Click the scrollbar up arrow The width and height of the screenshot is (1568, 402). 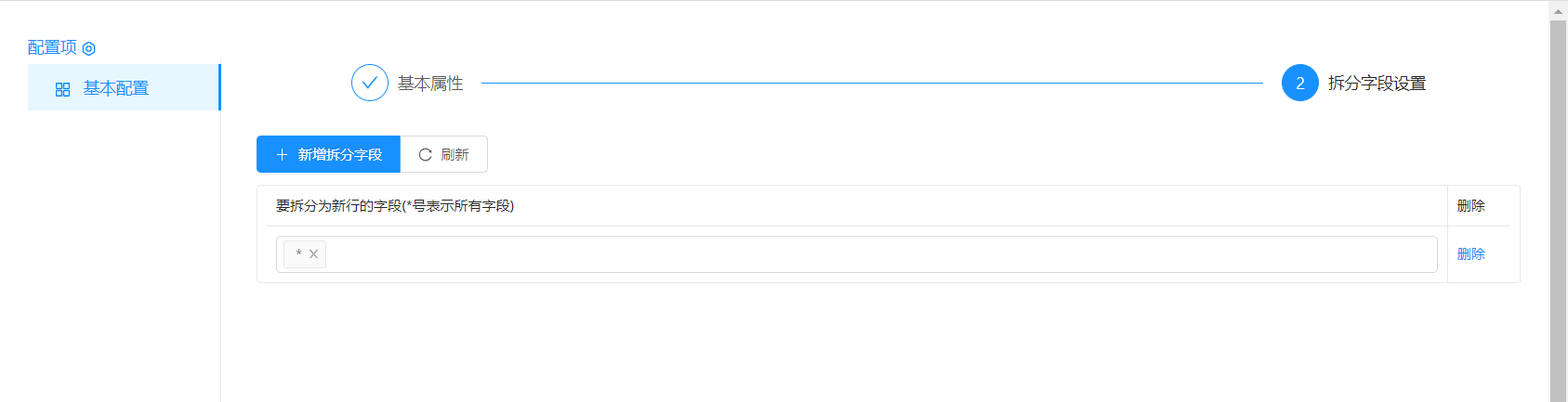tap(1559, 11)
